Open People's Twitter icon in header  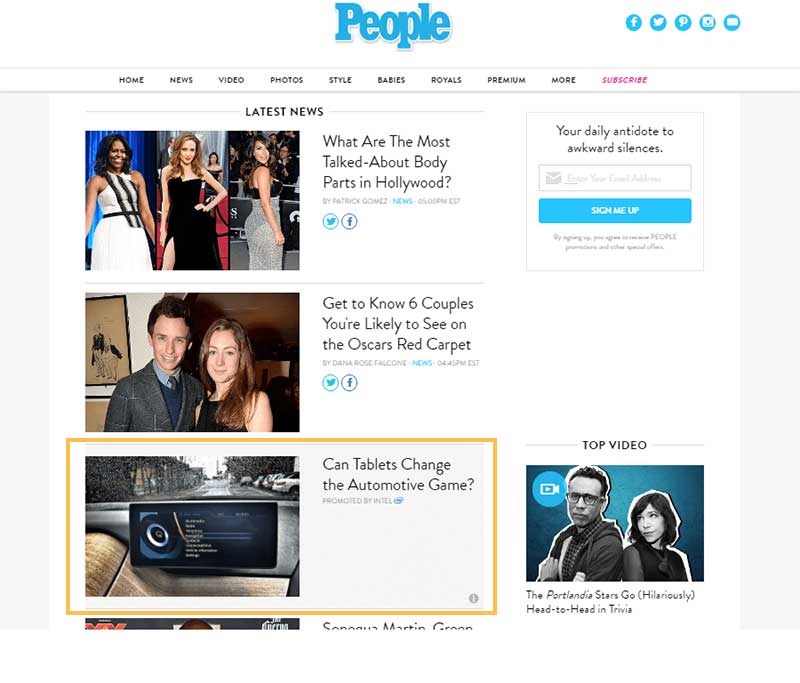click(x=658, y=22)
